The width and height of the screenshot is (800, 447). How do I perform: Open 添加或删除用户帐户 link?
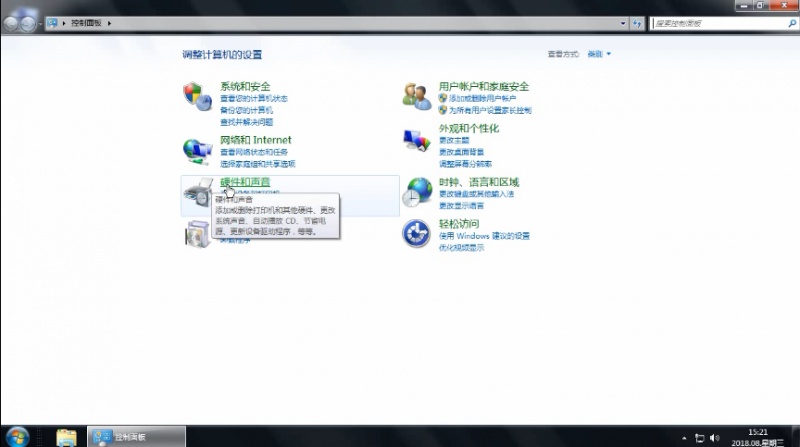click(482, 98)
